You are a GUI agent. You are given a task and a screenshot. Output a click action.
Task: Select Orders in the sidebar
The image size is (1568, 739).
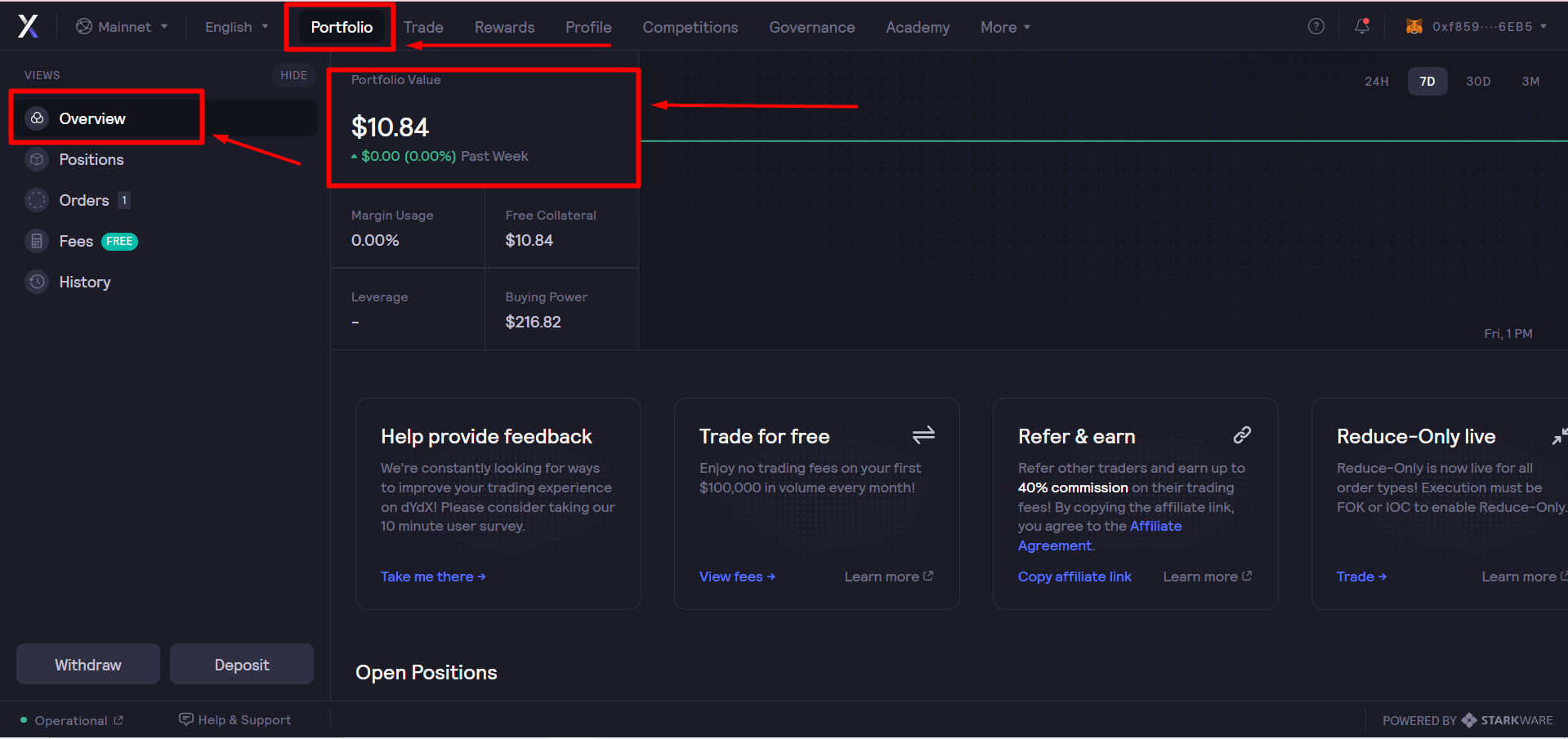click(166, 200)
